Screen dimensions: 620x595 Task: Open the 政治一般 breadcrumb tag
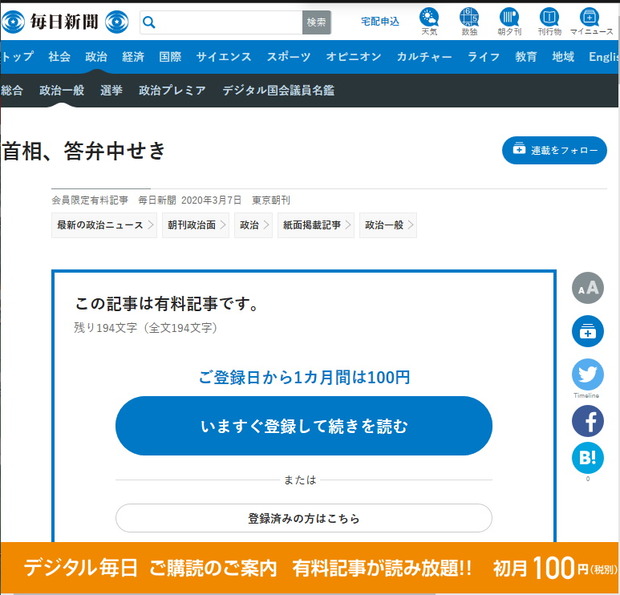pyautogui.click(x=388, y=225)
